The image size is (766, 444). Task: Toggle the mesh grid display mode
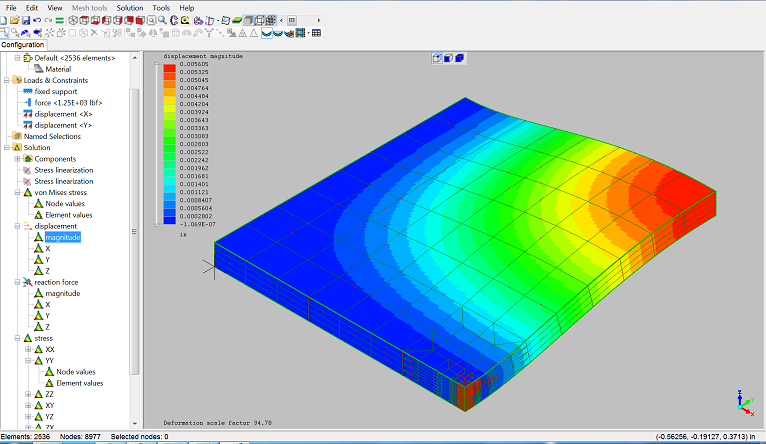click(271, 21)
